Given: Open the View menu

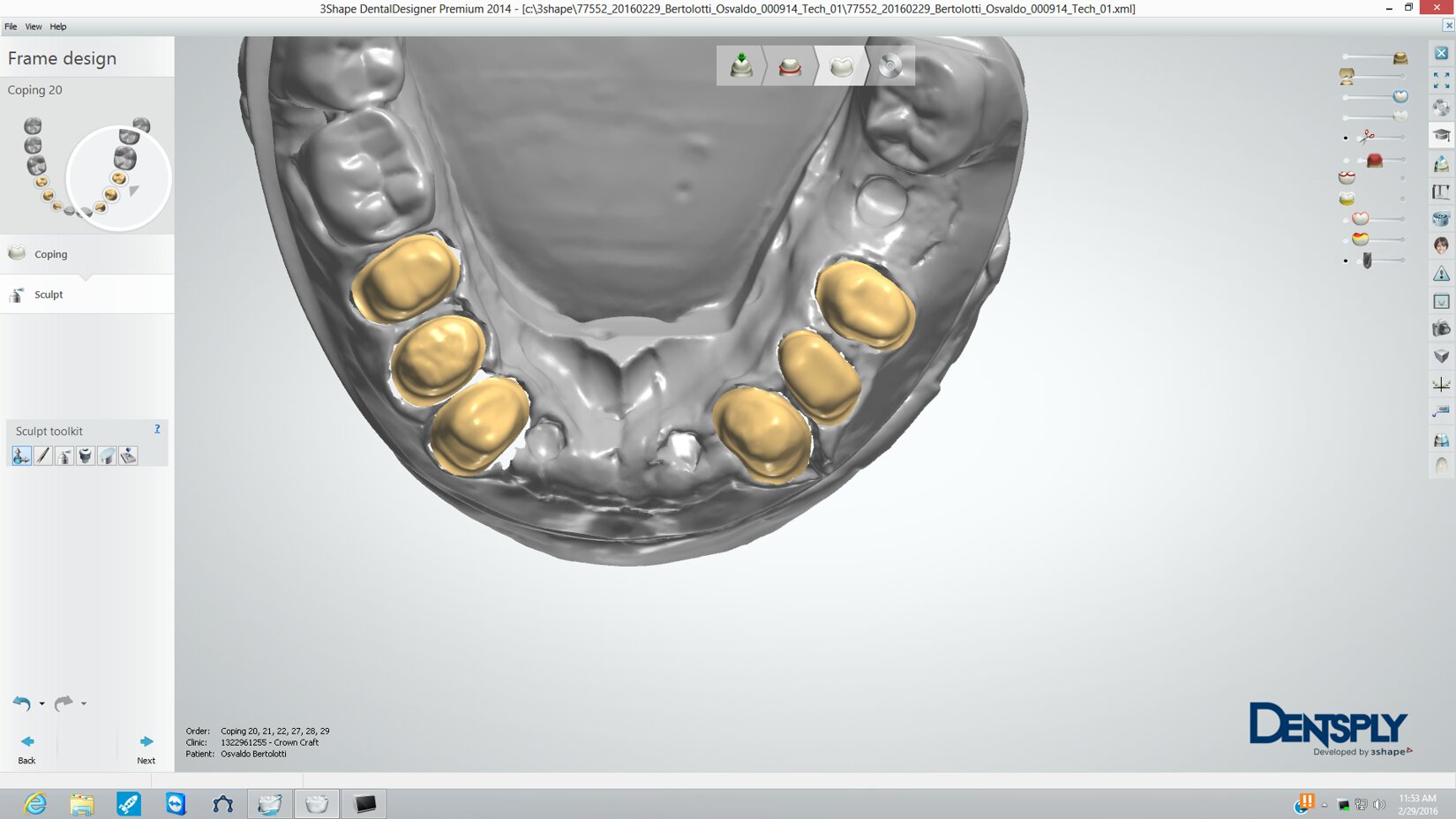Looking at the screenshot, I should pos(34,26).
